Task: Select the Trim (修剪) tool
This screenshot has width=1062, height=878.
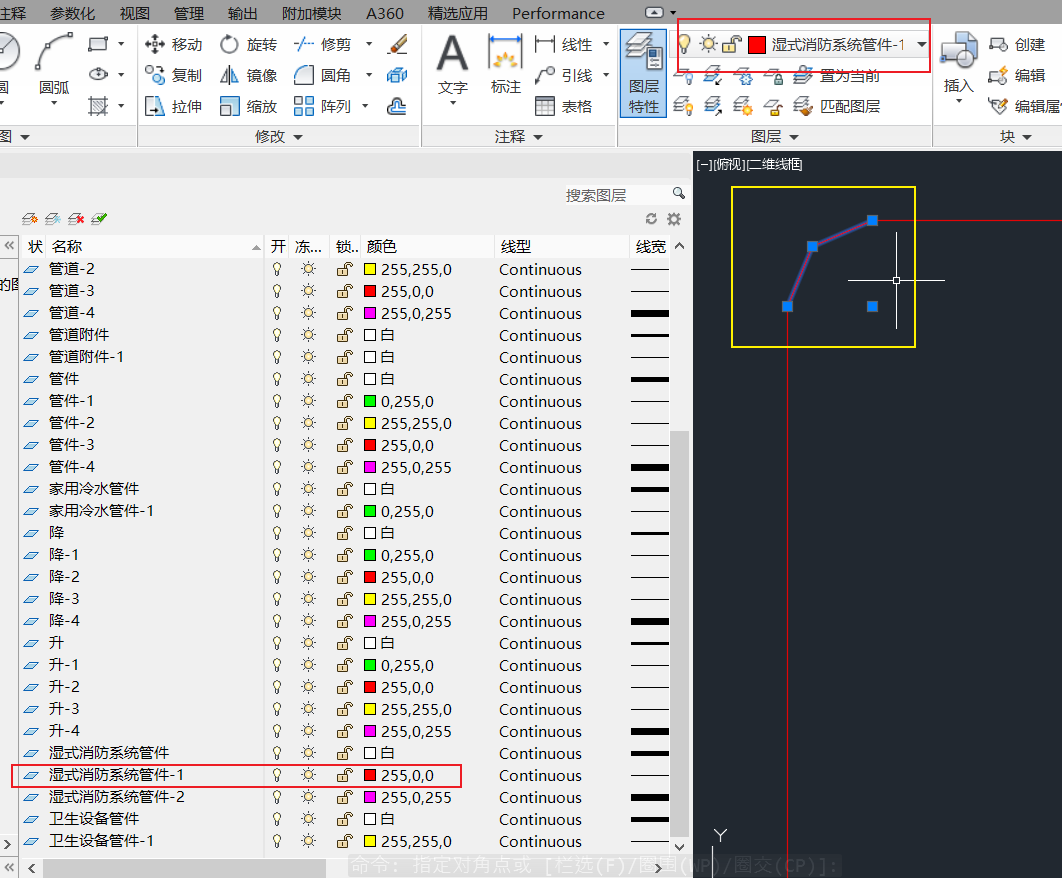Action: pyautogui.click(x=322, y=45)
